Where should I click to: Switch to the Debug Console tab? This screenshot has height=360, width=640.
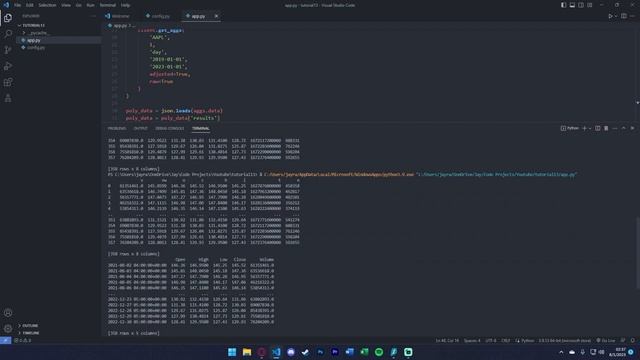[x=170, y=128]
